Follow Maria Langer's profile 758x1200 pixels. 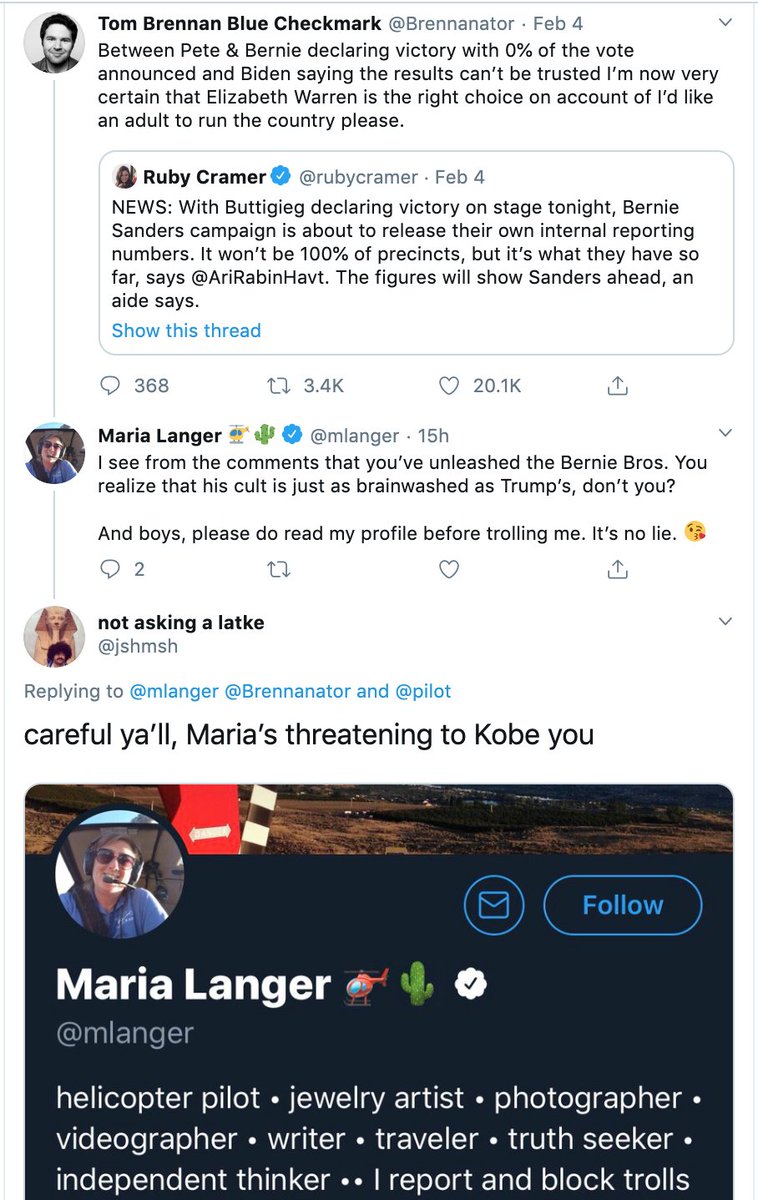pyautogui.click(x=622, y=905)
